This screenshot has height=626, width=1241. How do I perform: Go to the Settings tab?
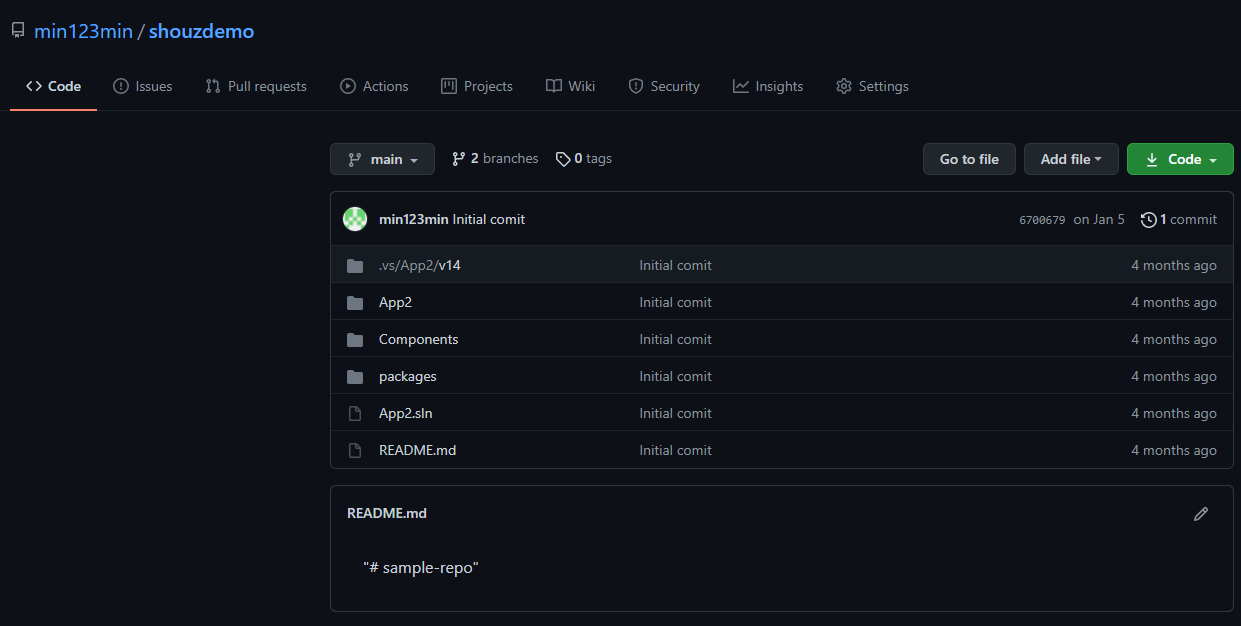click(x=872, y=86)
